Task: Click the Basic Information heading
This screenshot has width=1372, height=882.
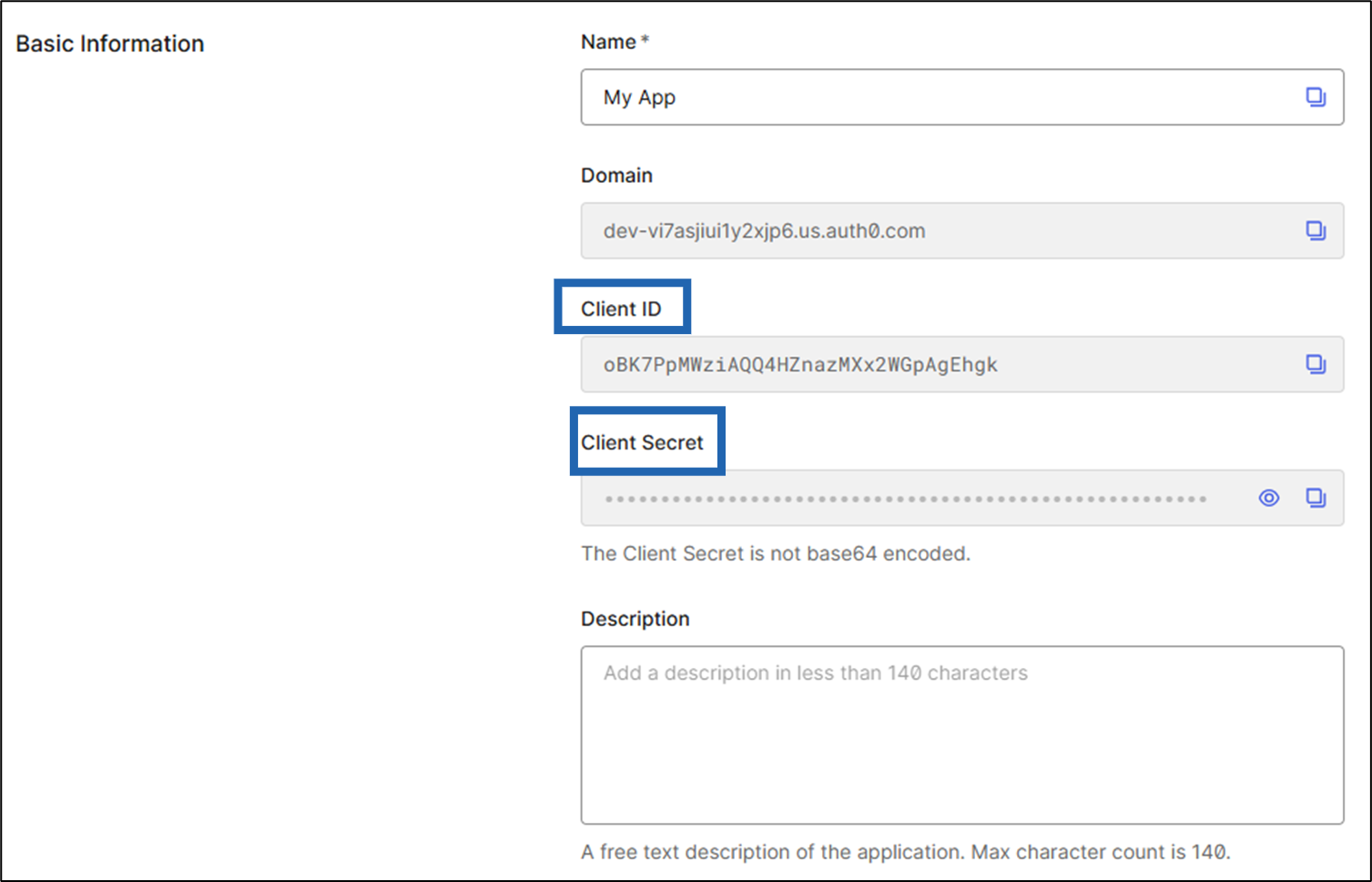Action: [110, 44]
